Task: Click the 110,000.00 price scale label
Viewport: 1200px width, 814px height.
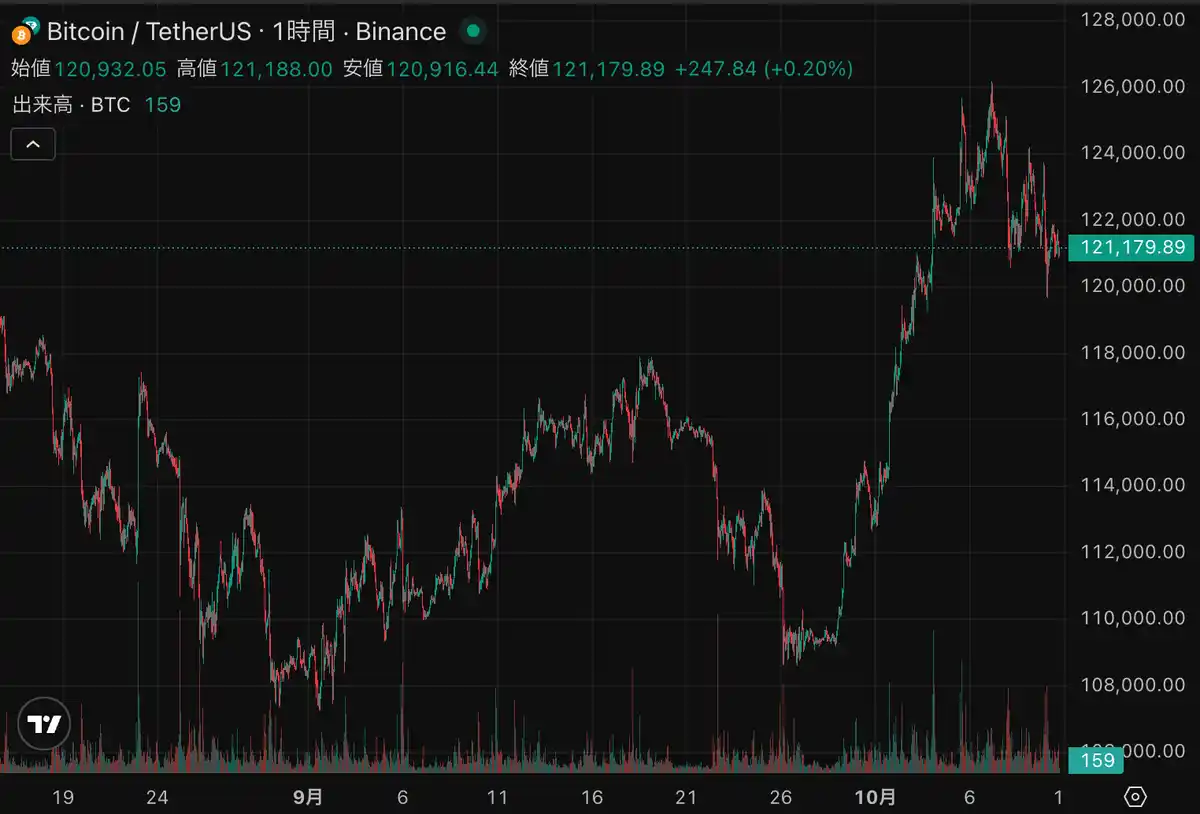Action: 1131,618
